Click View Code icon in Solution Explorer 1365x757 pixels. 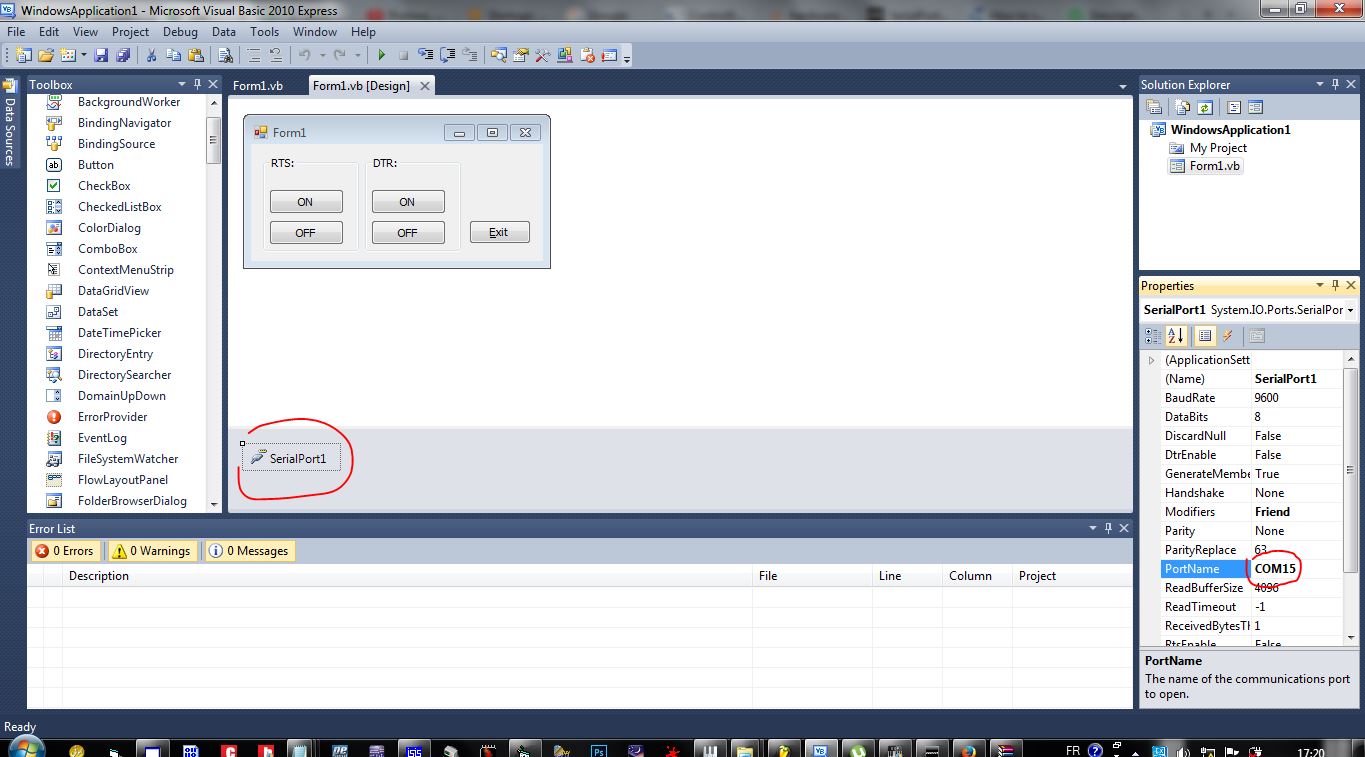click(x=1234, y=107)
